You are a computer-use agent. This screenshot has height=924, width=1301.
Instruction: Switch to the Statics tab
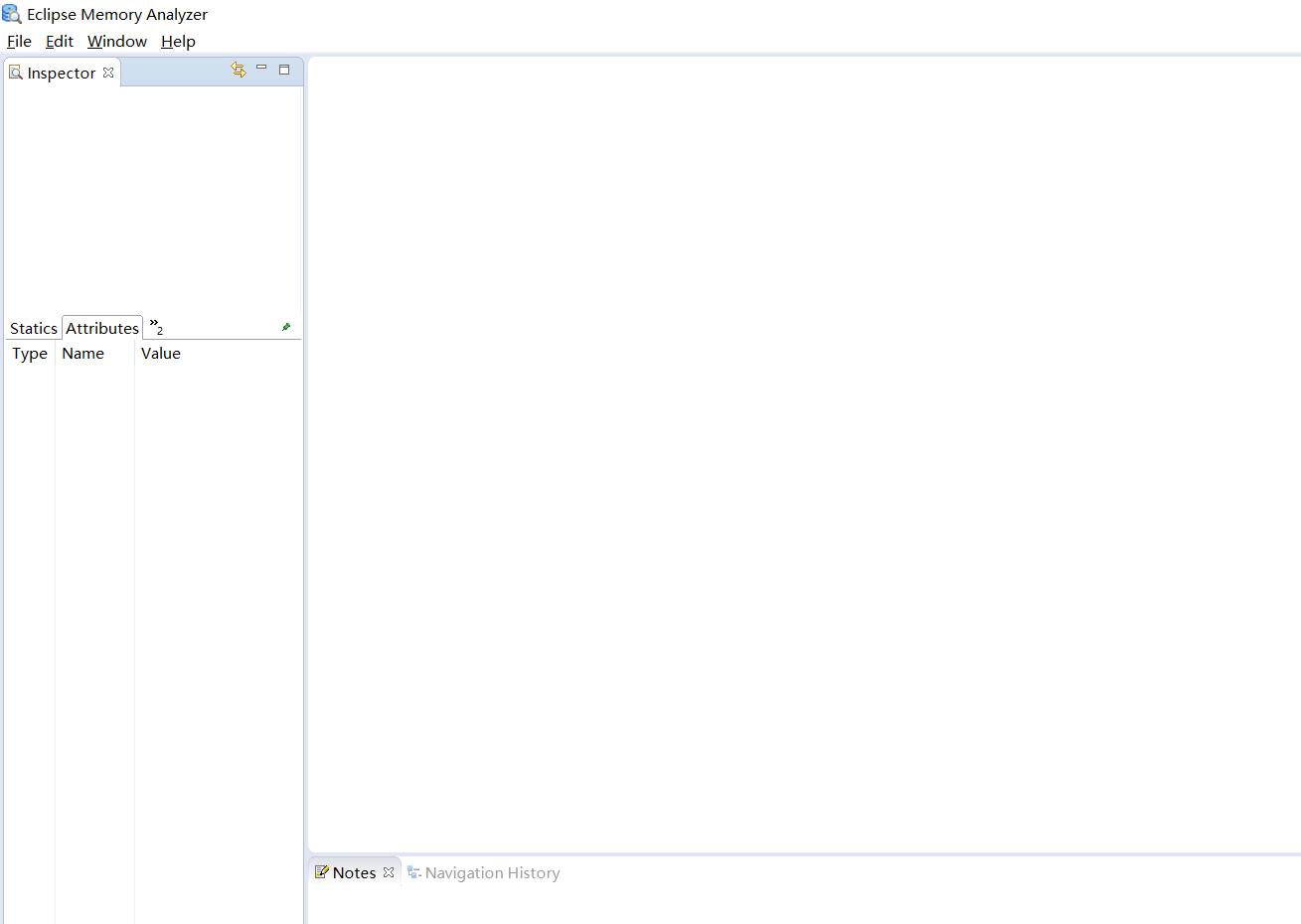click(x=33, y=328)
